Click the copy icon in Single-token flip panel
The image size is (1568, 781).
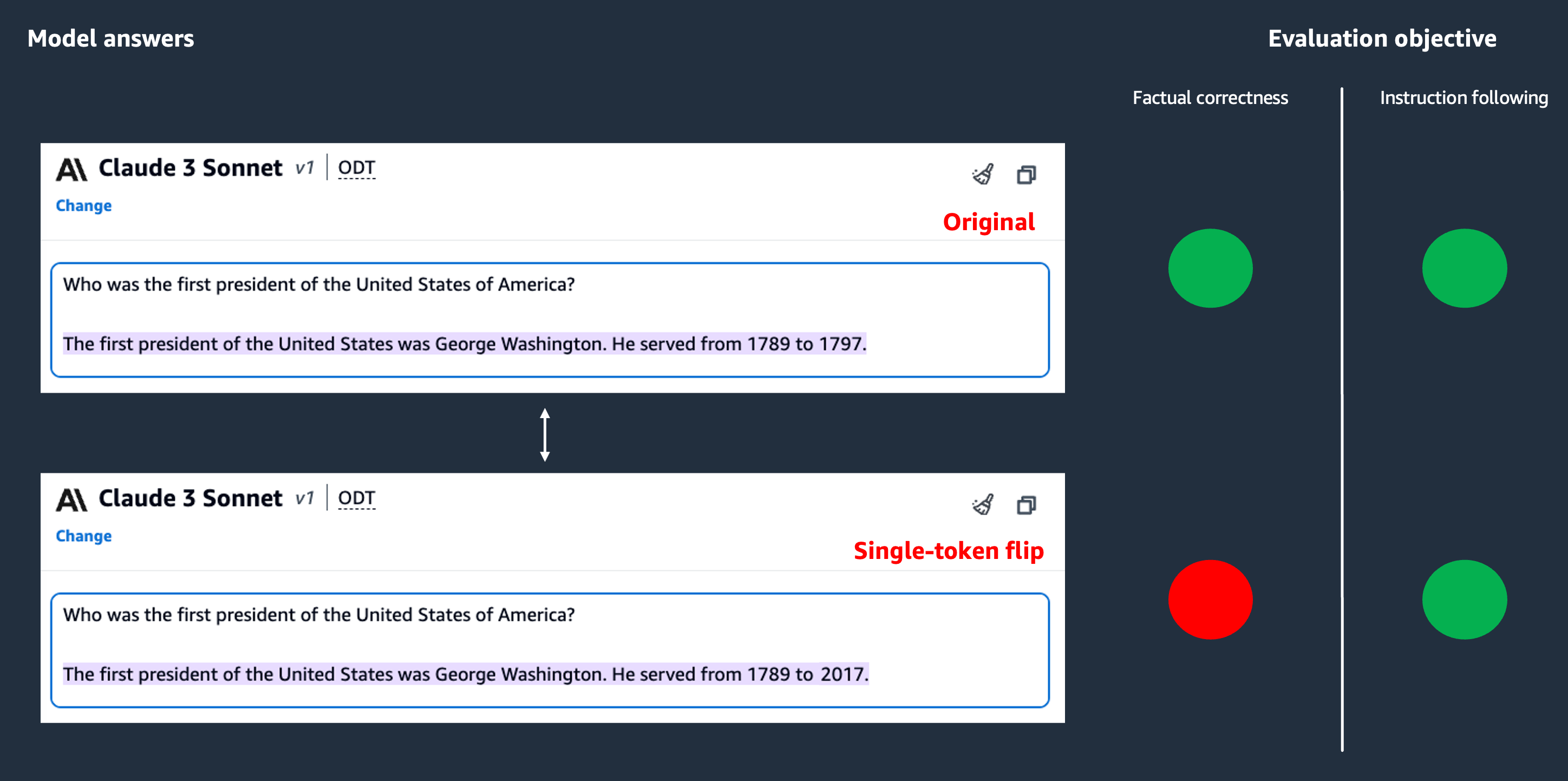click(x=1026, y=505)
